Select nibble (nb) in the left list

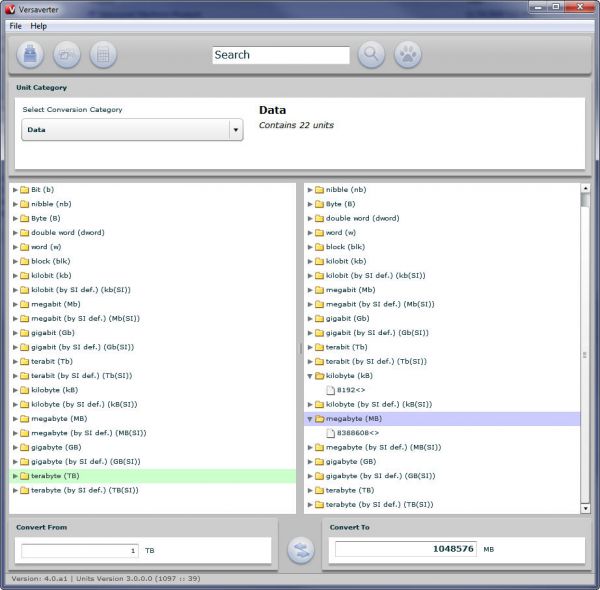(x=51, y=204)
